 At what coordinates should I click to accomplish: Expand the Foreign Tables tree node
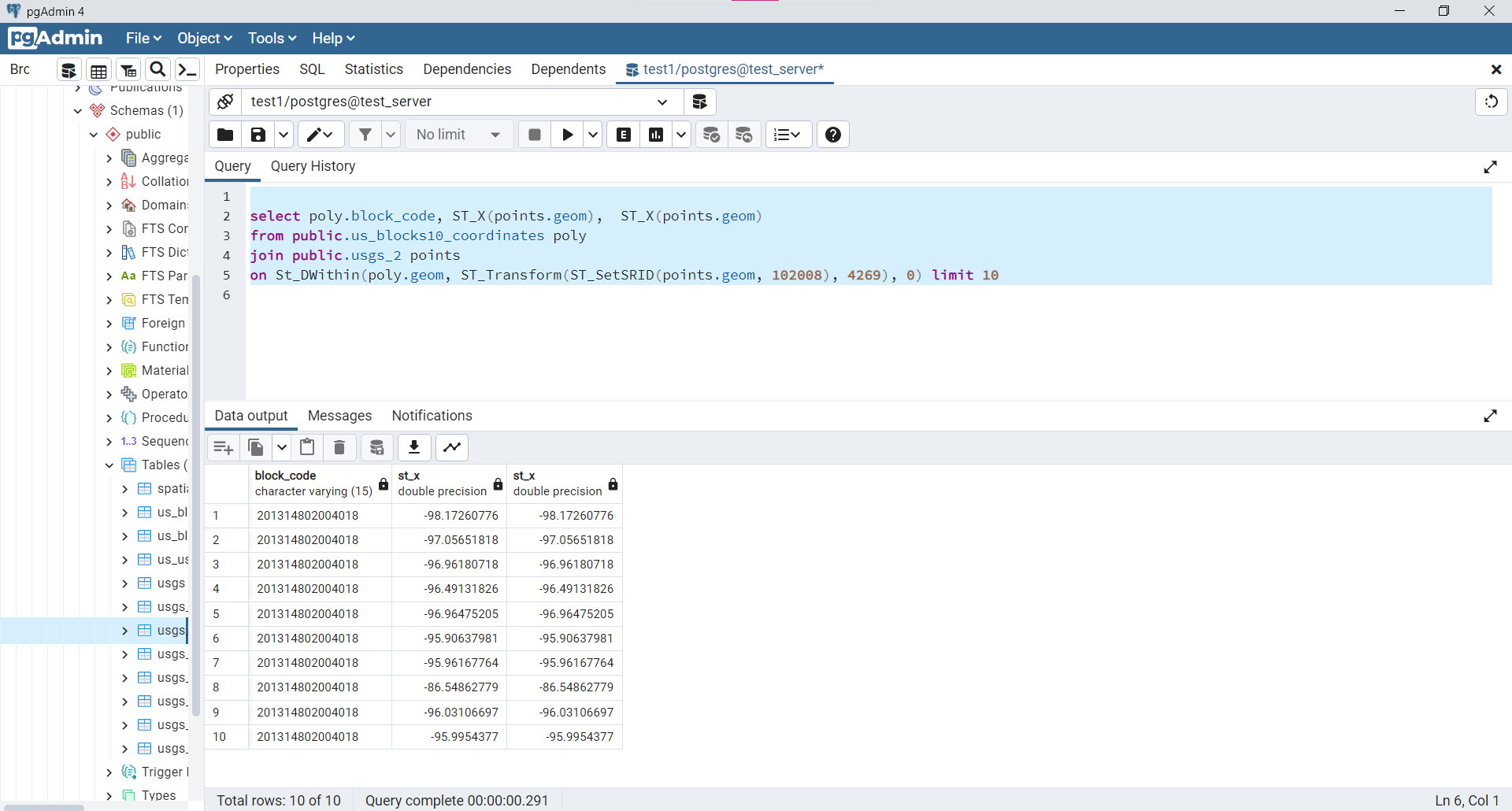[x=109, y=324]
